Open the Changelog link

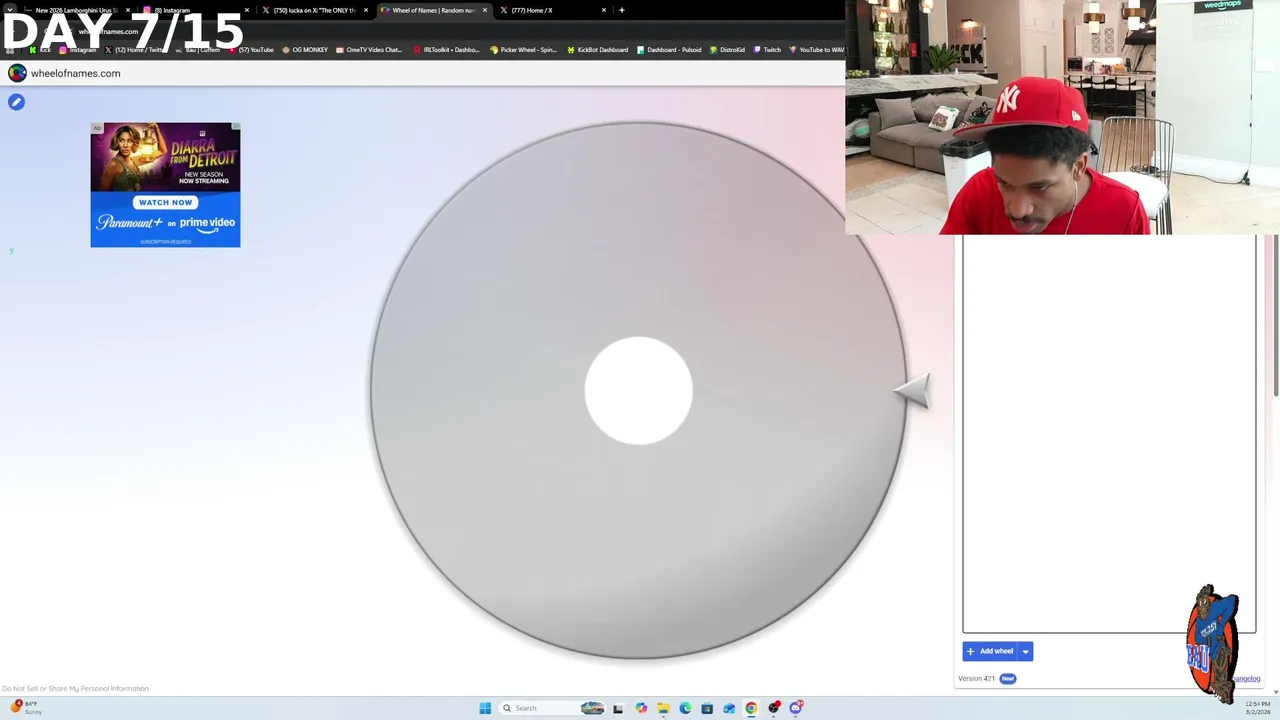[1246, 679]
